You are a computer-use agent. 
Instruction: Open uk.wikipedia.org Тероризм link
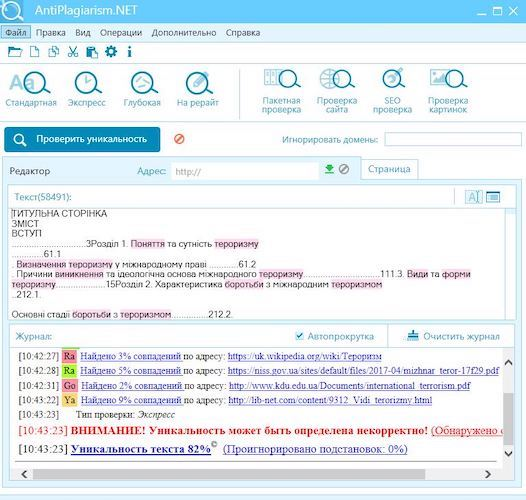click(x=305, y=356)
